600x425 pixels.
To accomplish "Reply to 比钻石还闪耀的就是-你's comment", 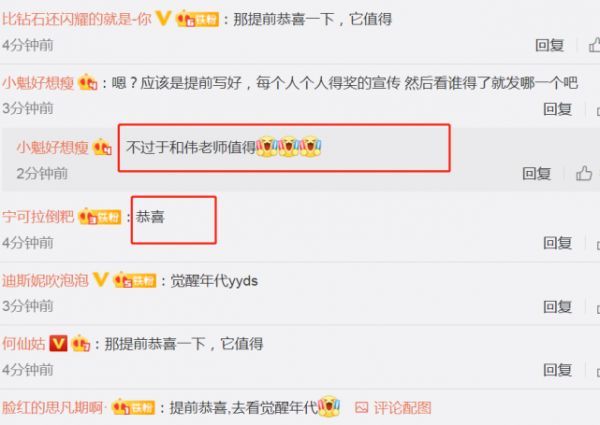I will pos(549,46).
